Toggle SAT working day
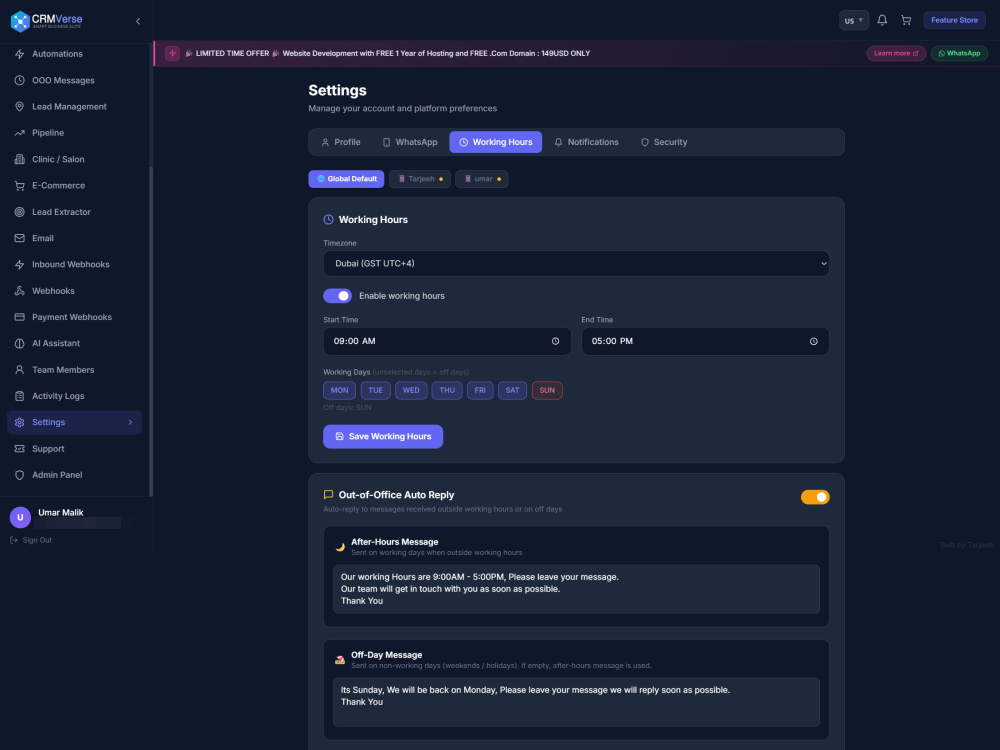The width and height of the screenshot is (1000, 750). [x=513, y=390]
